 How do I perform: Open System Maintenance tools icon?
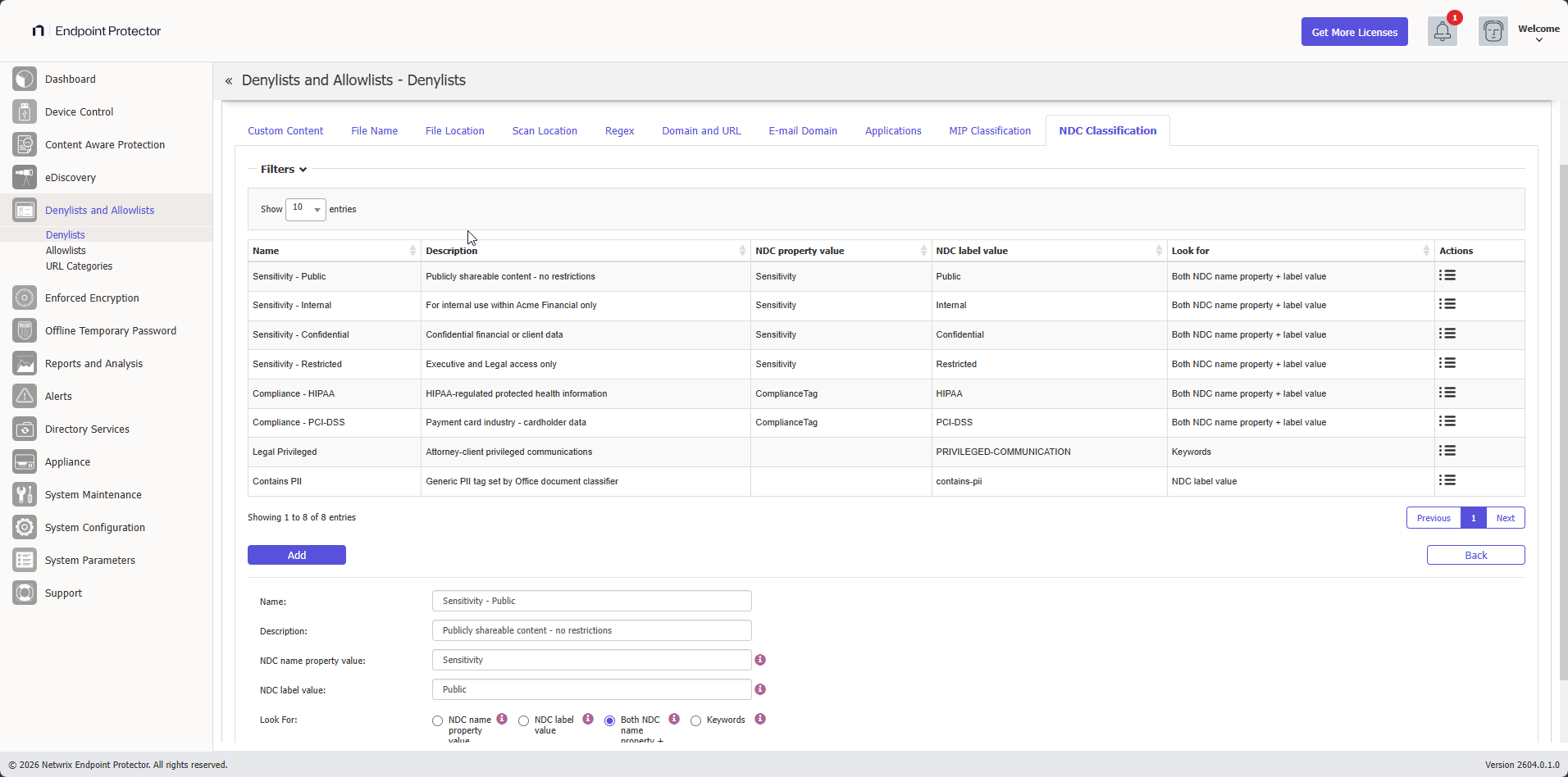tap(25, 494)
